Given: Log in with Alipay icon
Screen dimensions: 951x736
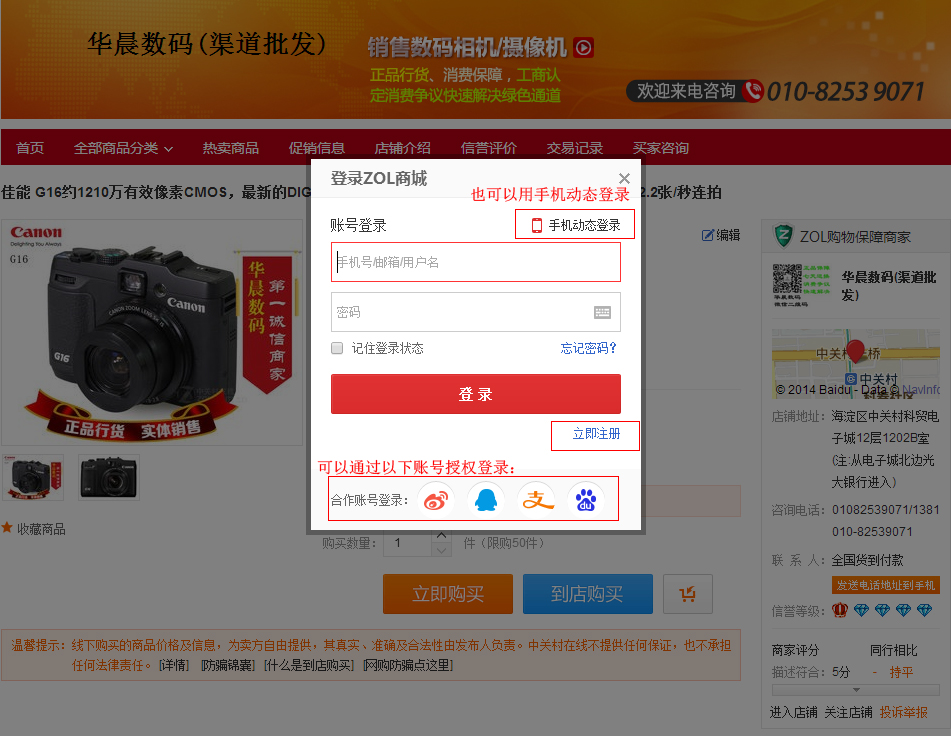Looking at the screenshot, I should (537, 500).
